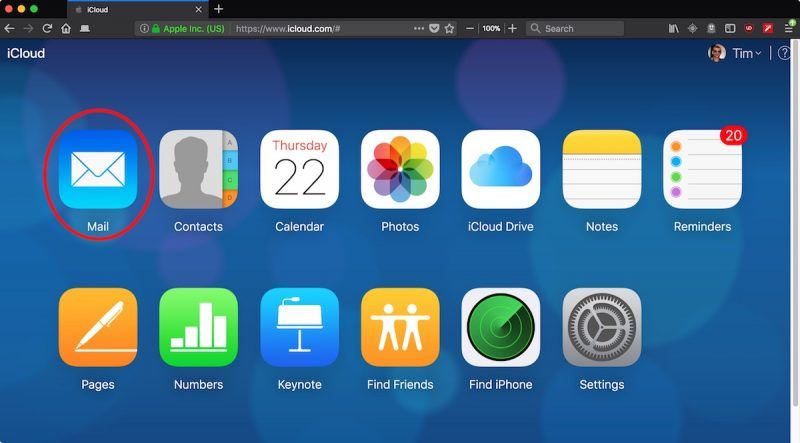Open a new browser tab
800x443 pixels.
[219, 9]
